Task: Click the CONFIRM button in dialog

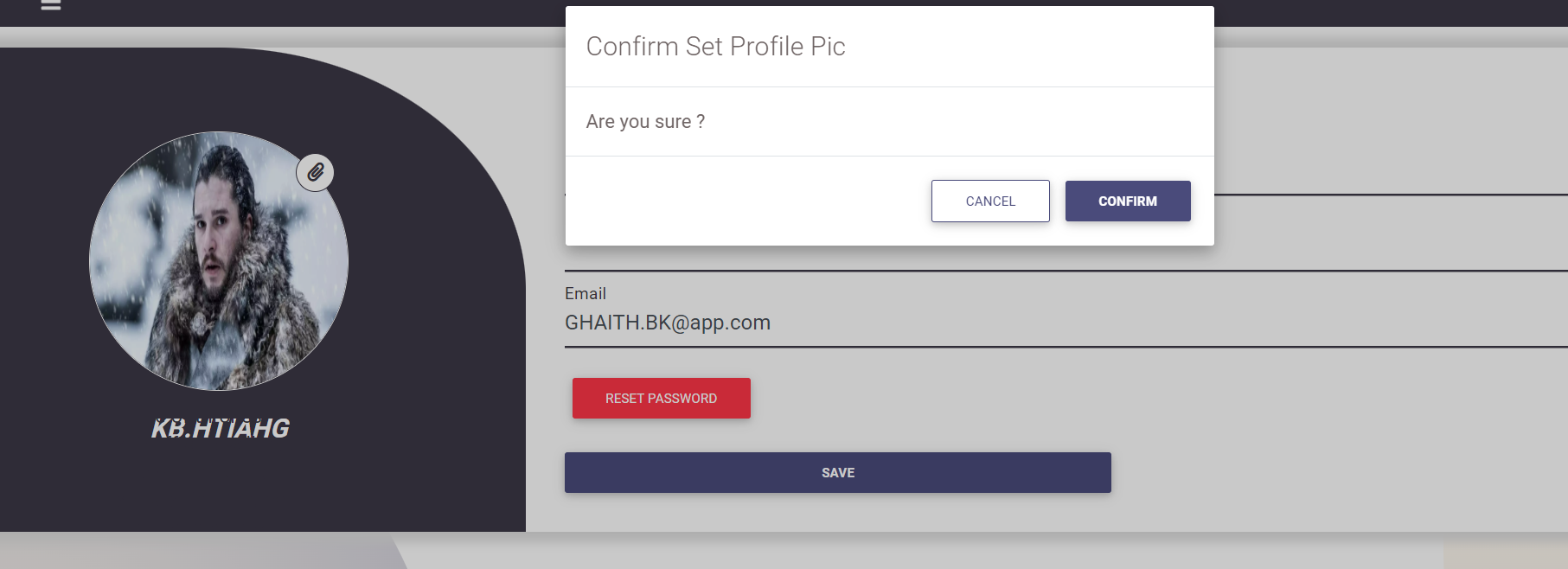Action: tap(1127, 201)
